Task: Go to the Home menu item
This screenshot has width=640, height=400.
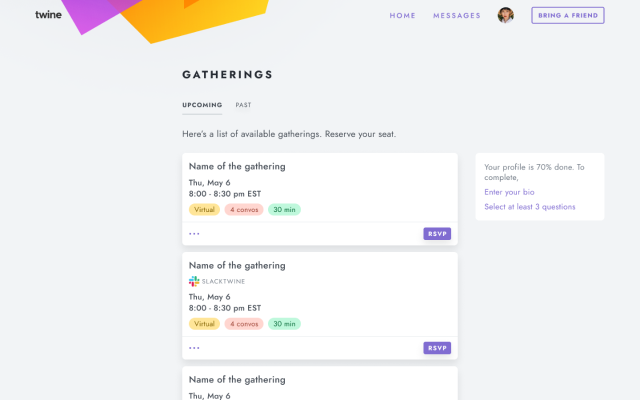Action: 402,16
